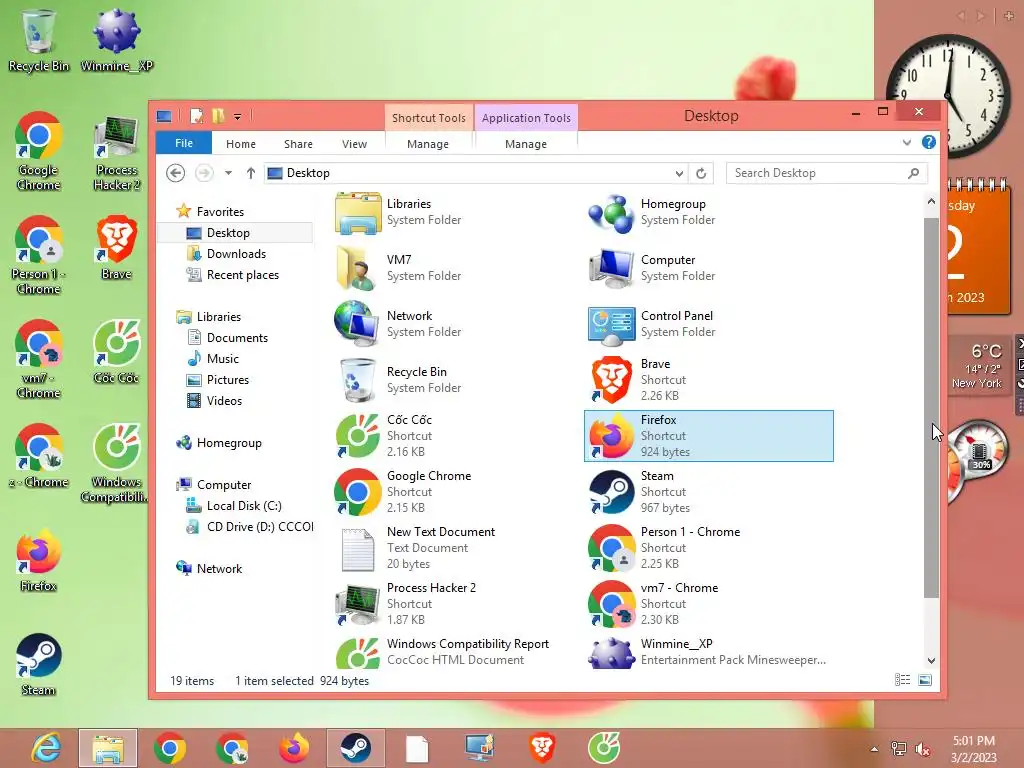Select Process Hacker 2 in Explorer list

coord(455,604)
